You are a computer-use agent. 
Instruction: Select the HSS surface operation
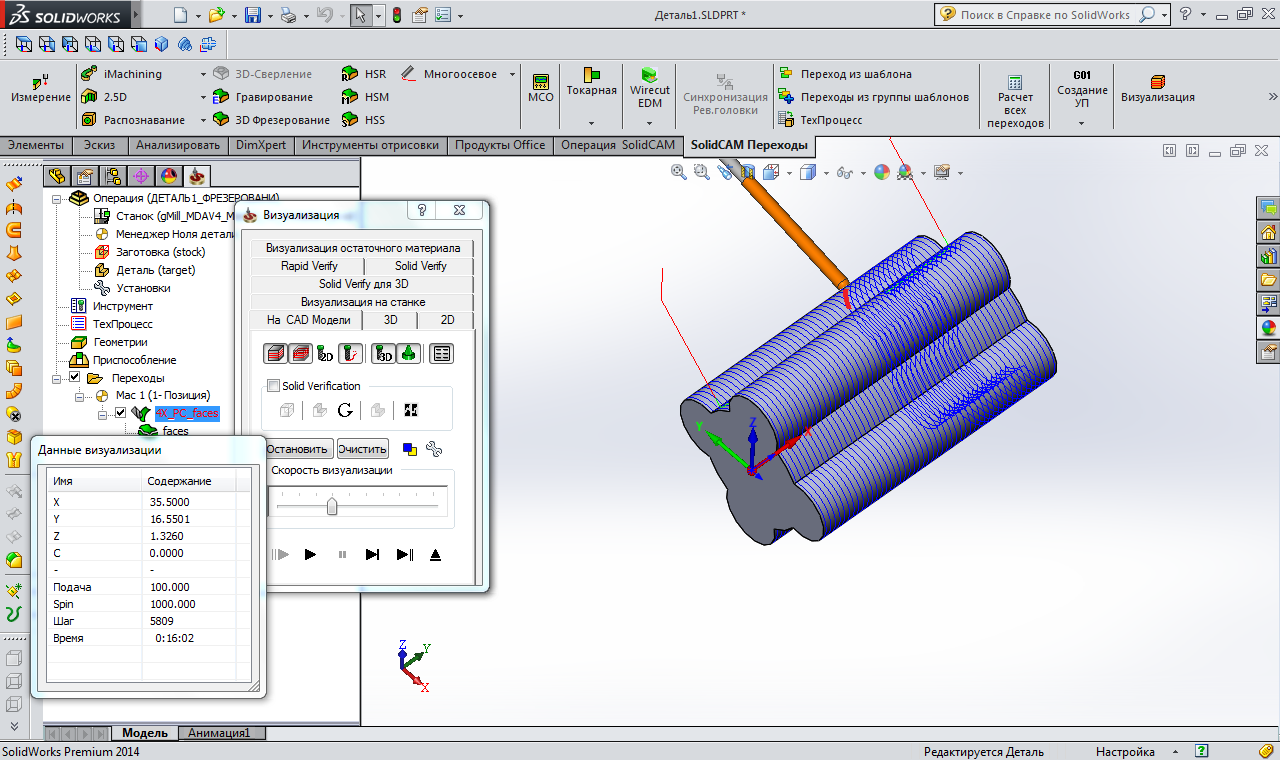pyautogui.click(x=363, y=120)
